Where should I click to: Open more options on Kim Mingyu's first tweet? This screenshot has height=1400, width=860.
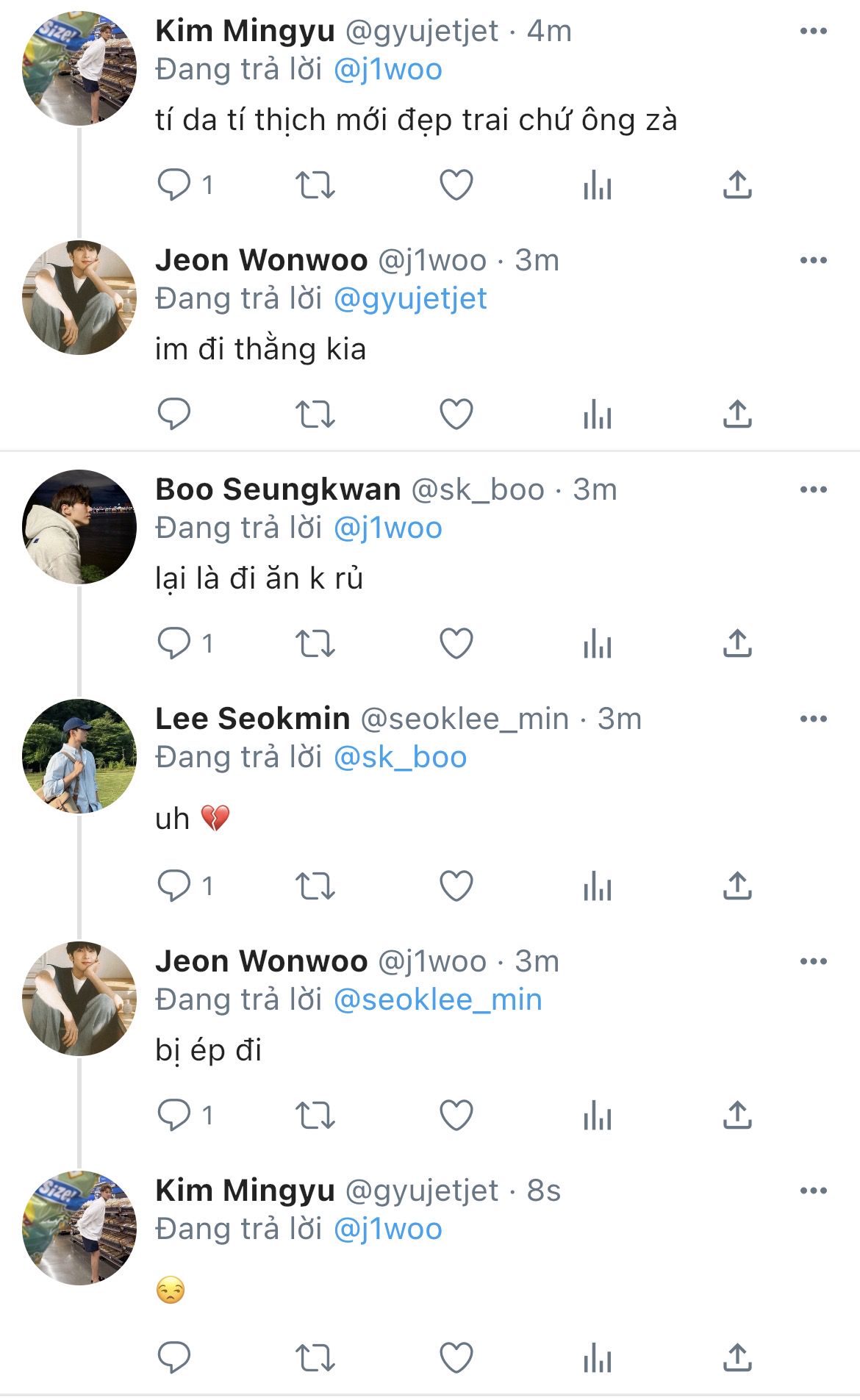[x=813, y=31]
